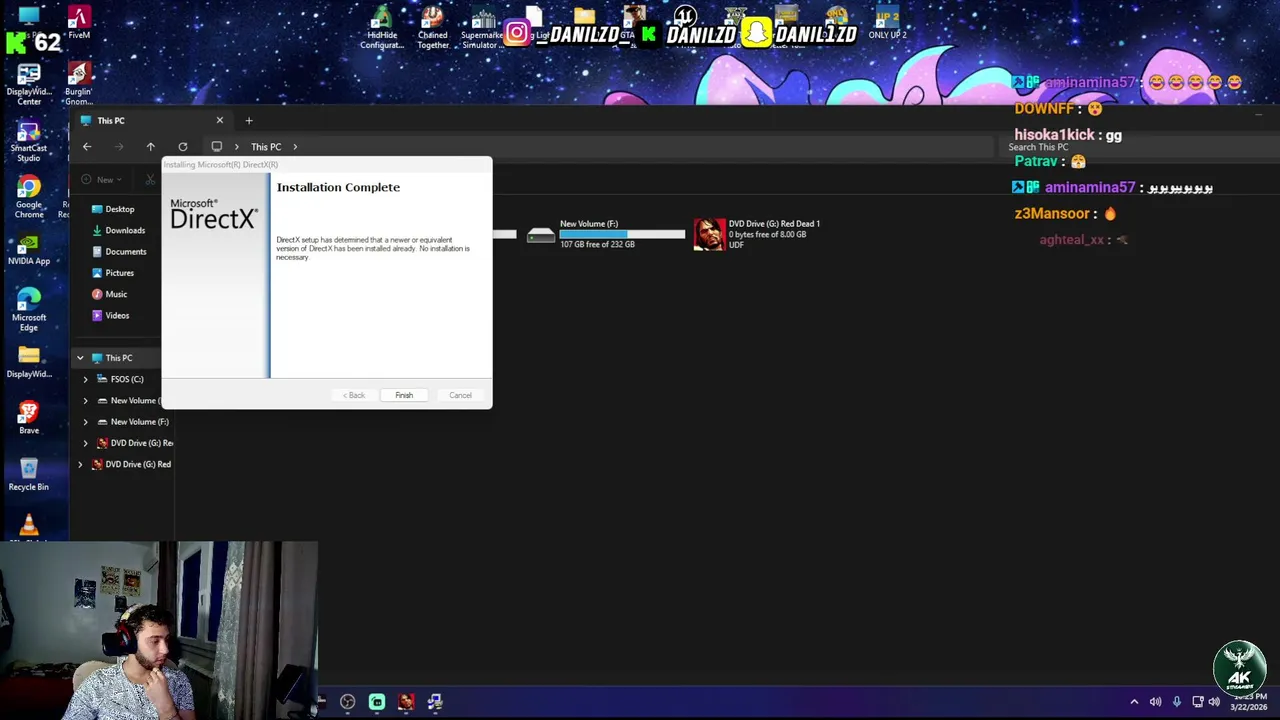Click Cancel in the DirectX setup dialog

(x=460, y=395)
